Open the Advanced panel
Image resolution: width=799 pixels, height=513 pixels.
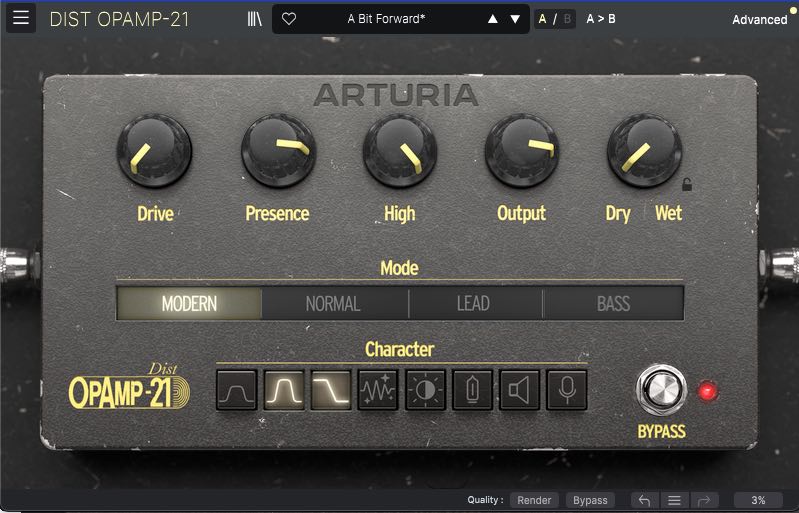(759, 20)
